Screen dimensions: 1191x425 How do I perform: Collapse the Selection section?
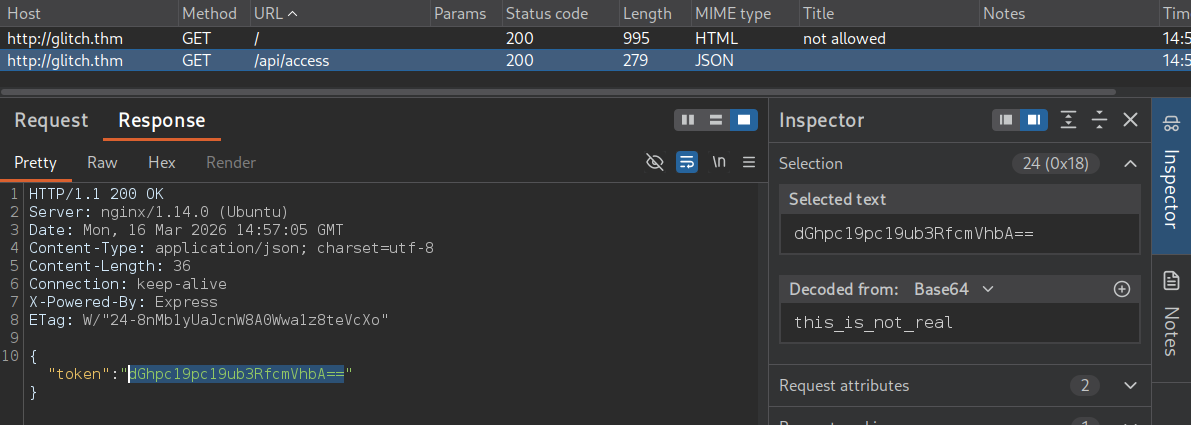tap(1130, 163)
